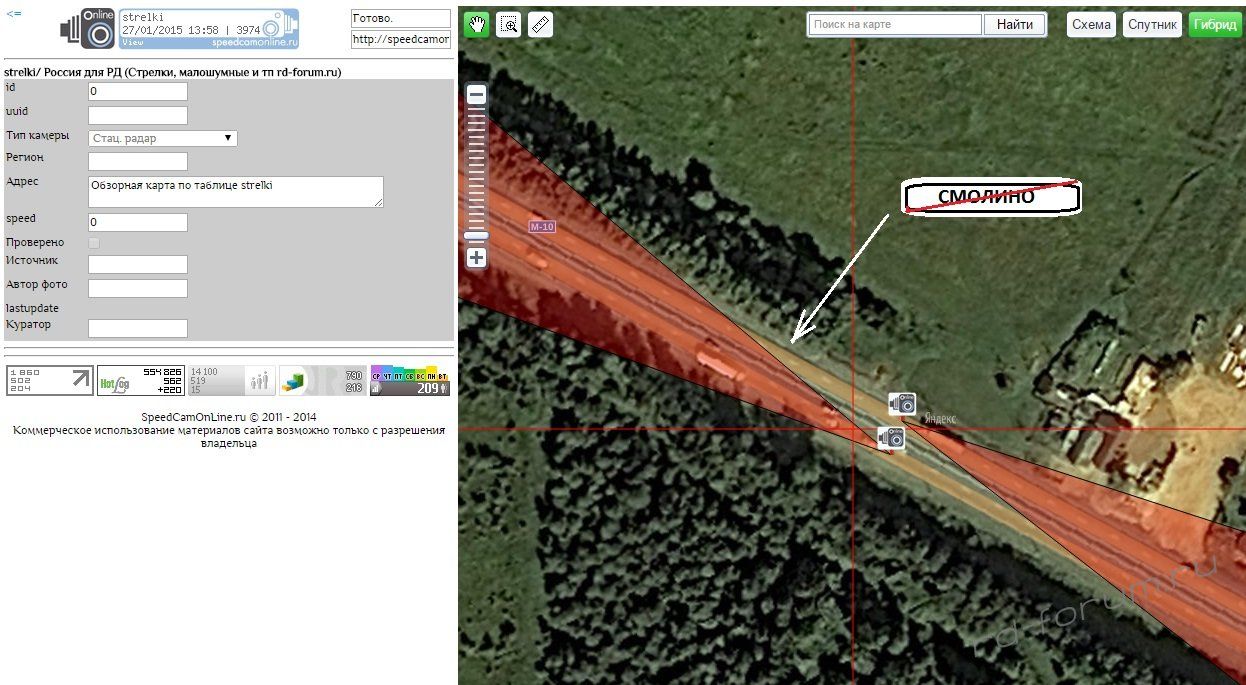Screen dimensions: 1246x685
Task: Open the Тип камеры dropdown
Action: coord(162,138)
